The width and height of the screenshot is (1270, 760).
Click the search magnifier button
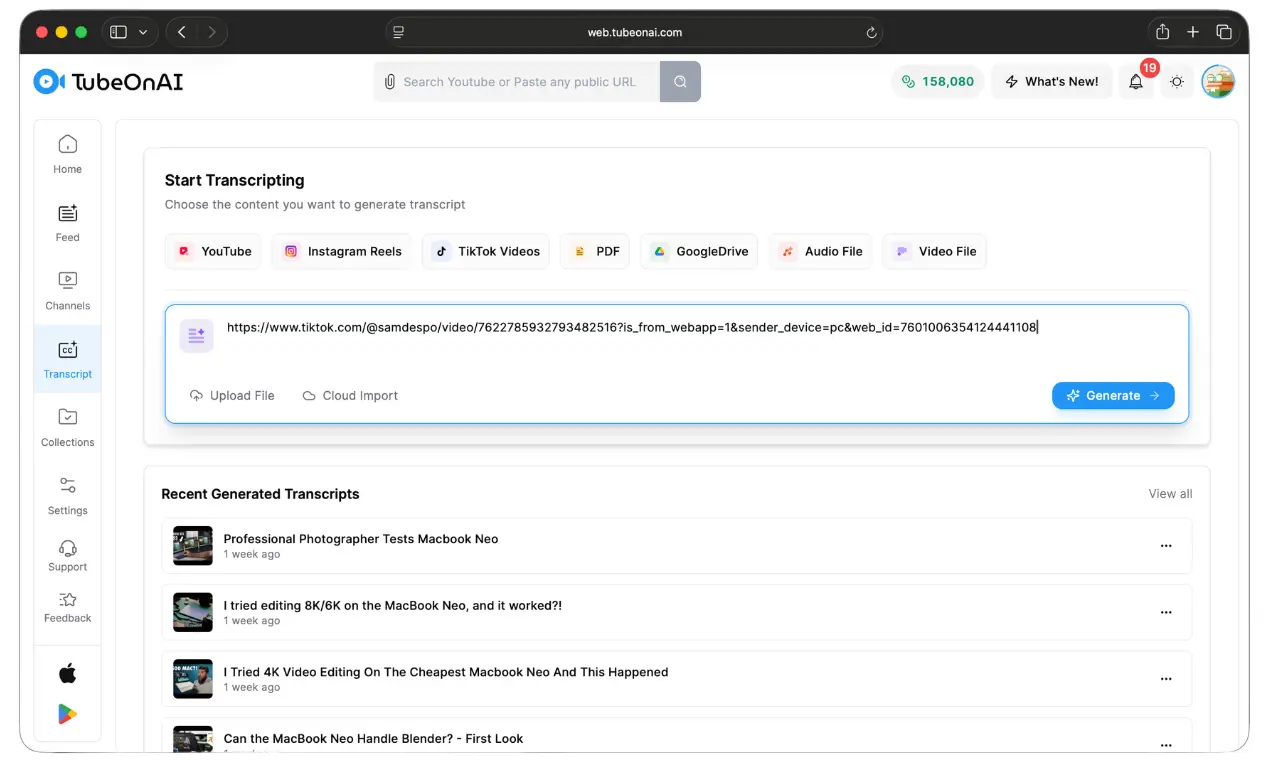(680, 82)
